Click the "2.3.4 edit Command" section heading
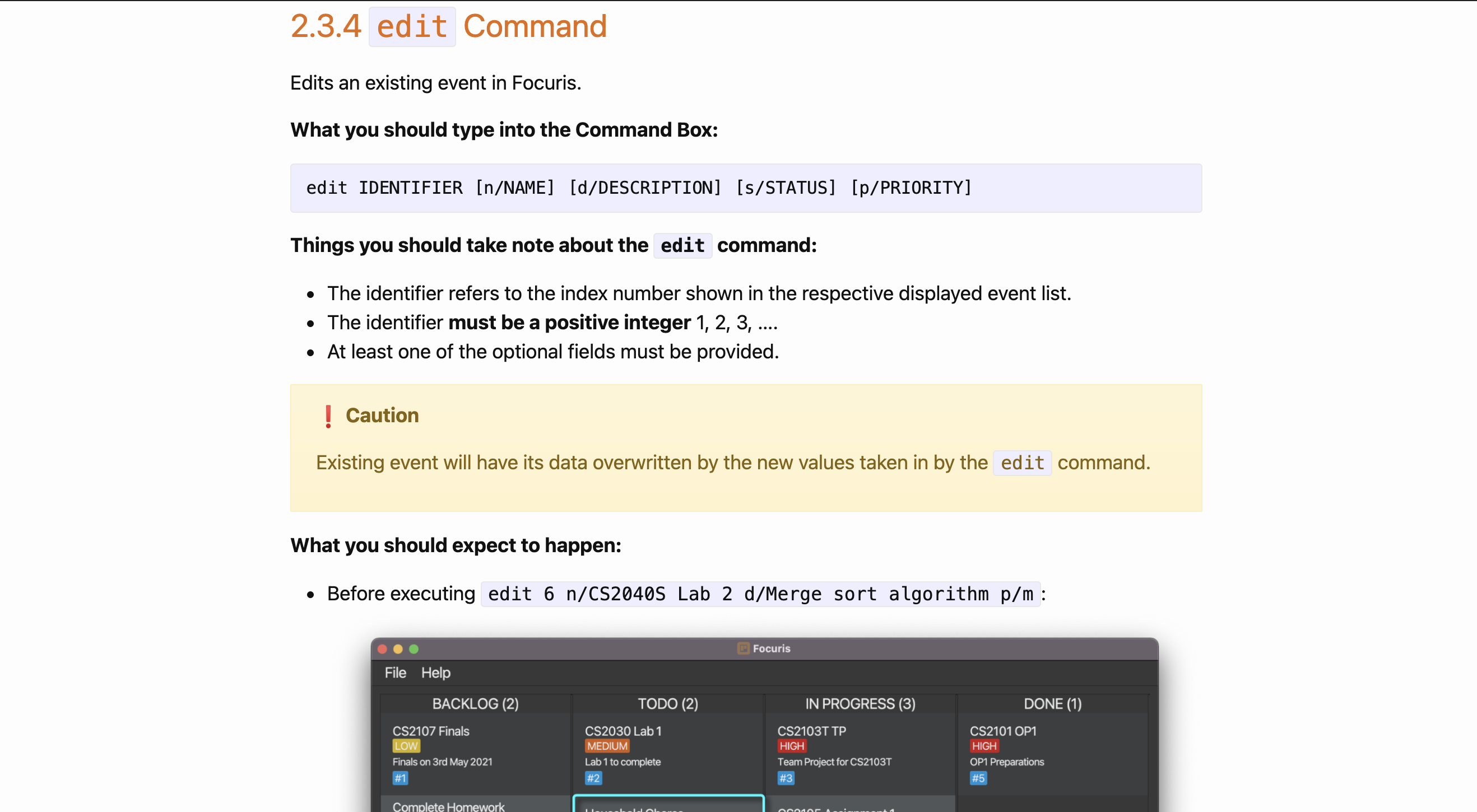This screenshot has height=812, width=1477. [x=448, y=26]
